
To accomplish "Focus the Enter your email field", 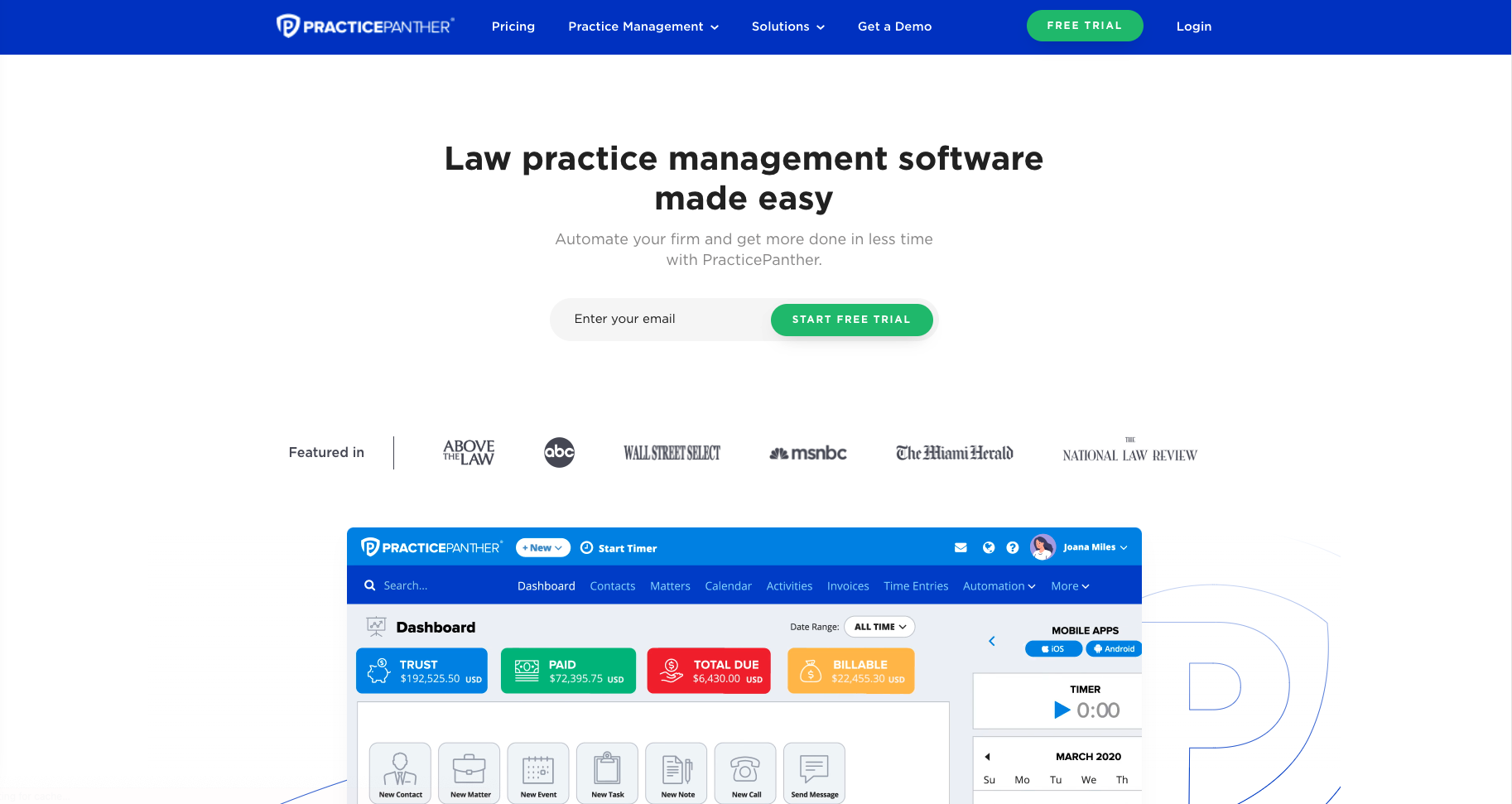I will (661, 319).
